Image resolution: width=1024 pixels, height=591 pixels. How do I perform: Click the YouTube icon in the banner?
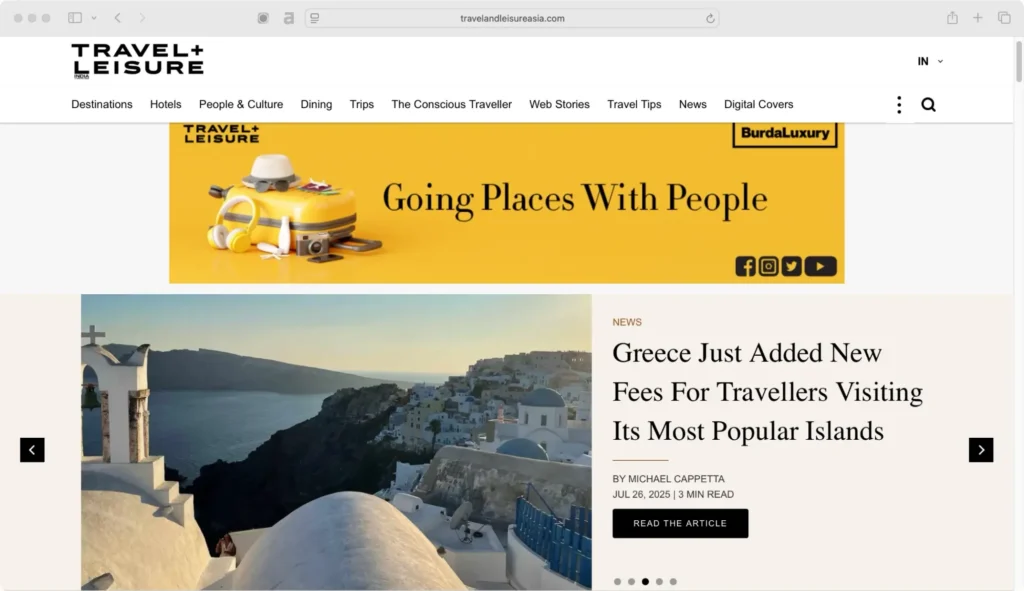[x=820, y=266]
